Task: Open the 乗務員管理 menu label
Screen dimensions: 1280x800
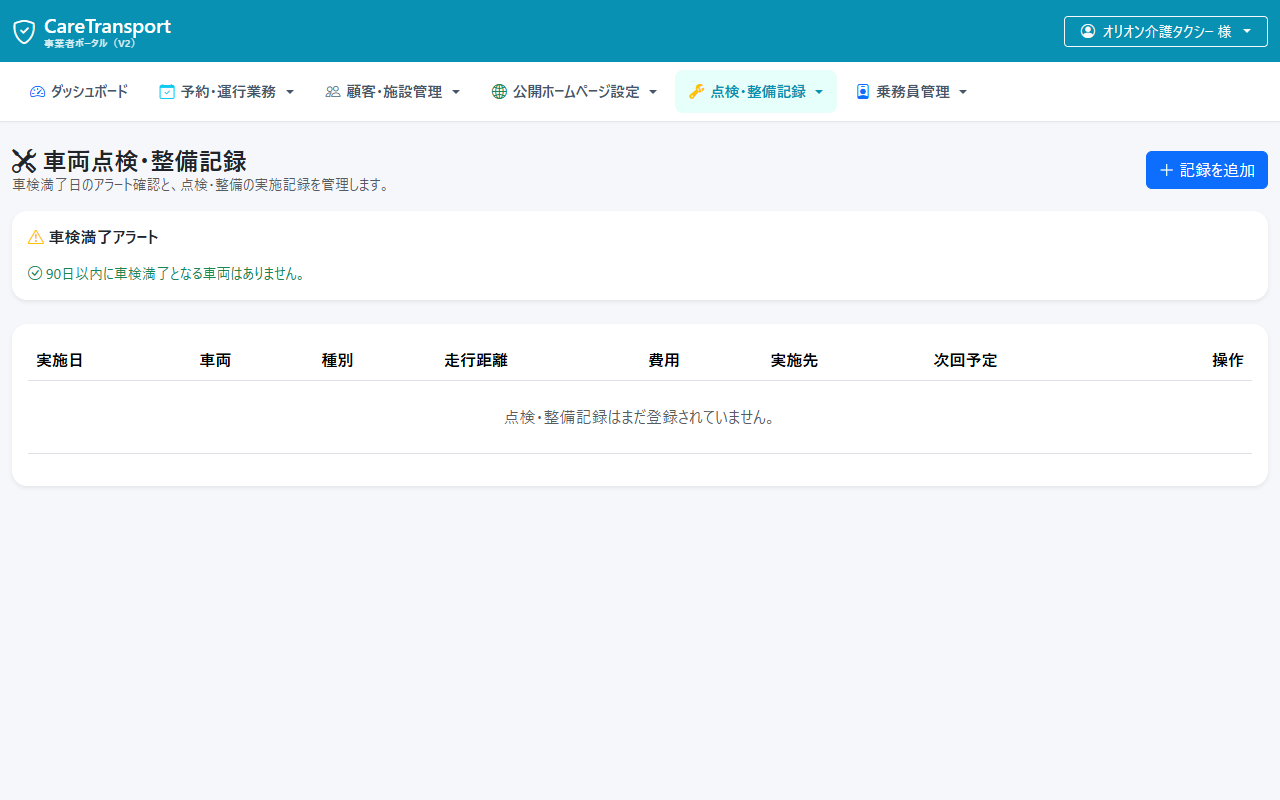Action: [913, 92]
